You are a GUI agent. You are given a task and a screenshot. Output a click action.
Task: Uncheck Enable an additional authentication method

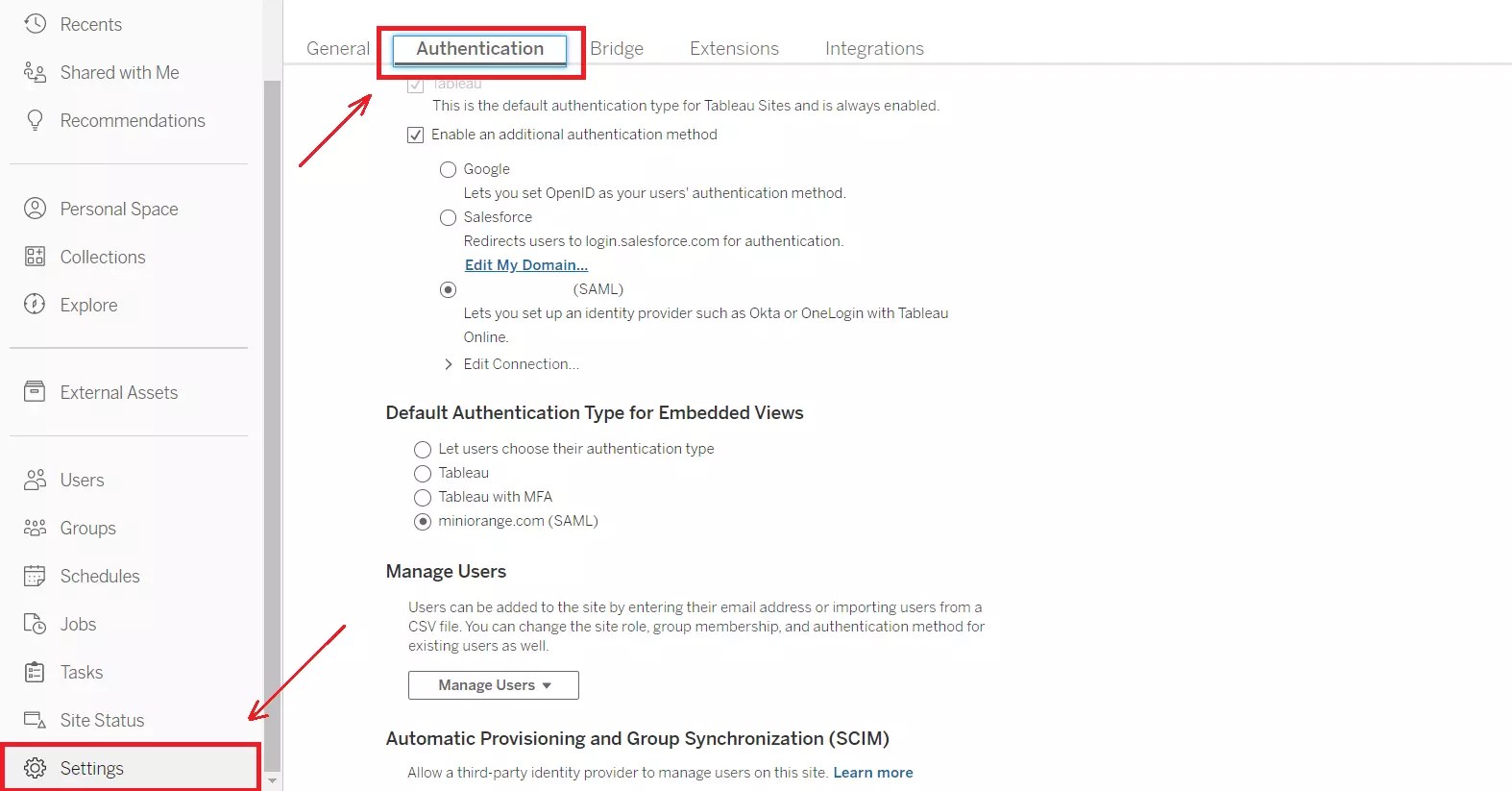tap(415, 135)
